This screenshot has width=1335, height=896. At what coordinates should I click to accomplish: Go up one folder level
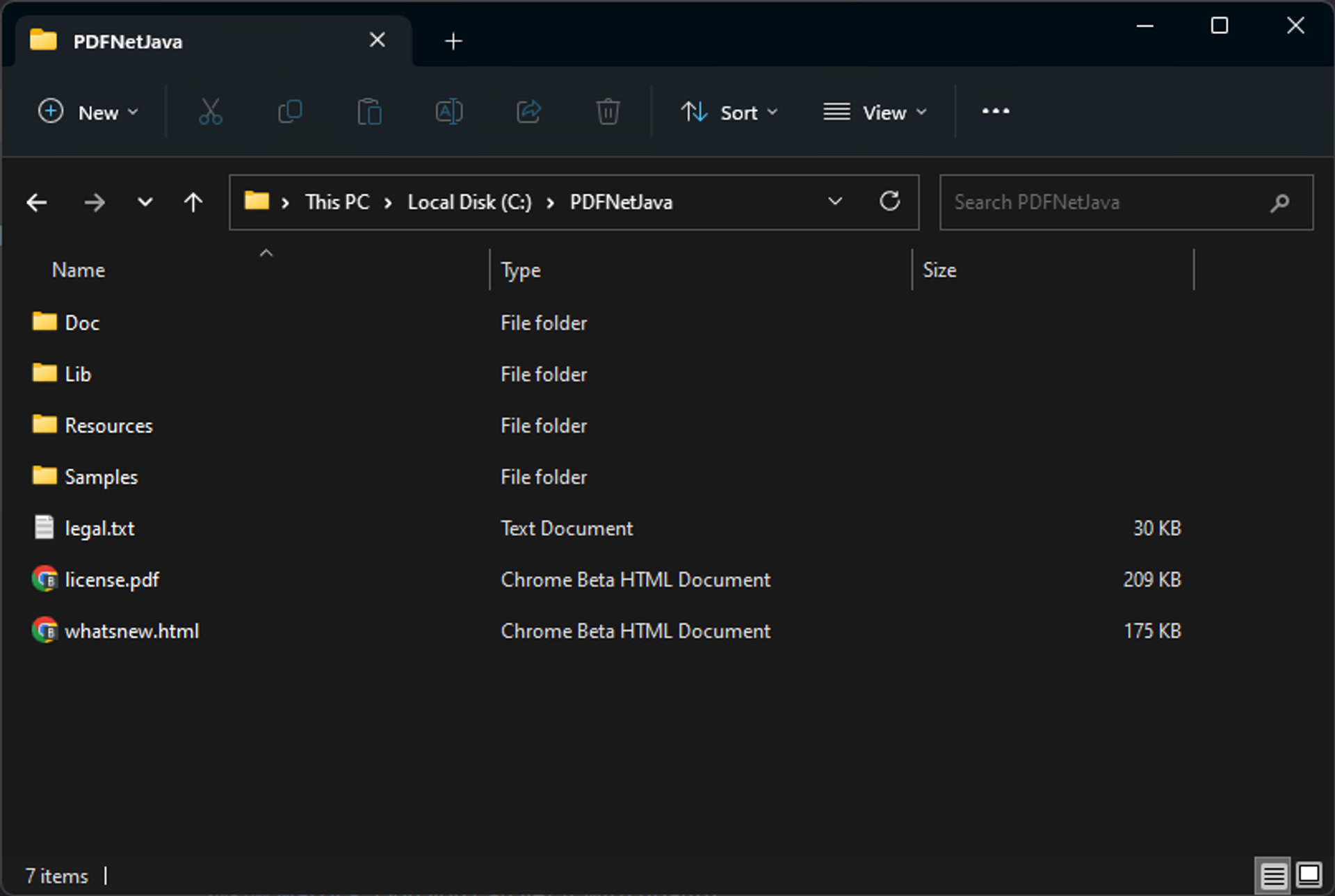coord(193,202)
